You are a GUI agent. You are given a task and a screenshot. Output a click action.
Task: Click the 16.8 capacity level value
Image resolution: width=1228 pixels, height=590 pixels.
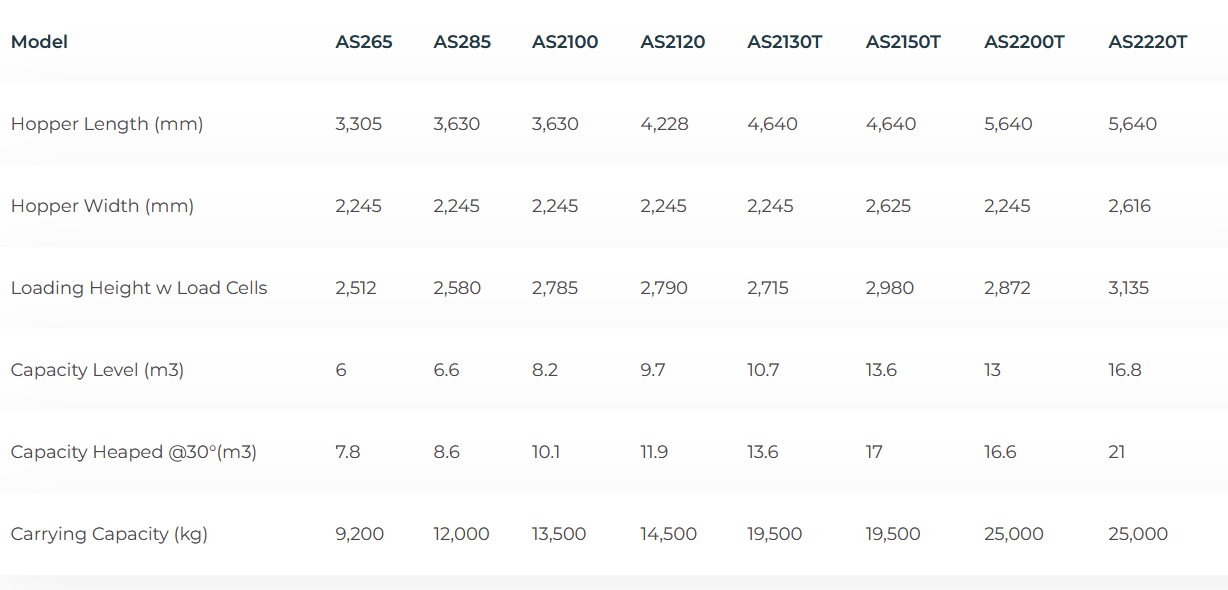pos(1125,370)
